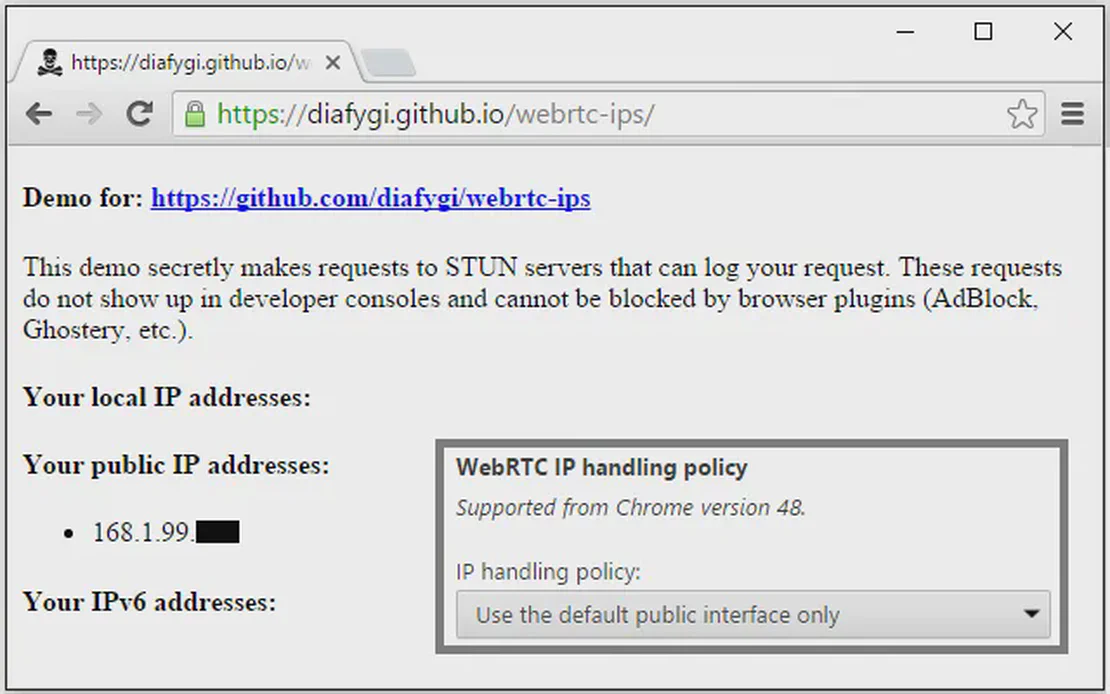This screenshot has width=1110, height=694.
Task: Open Chrome settings via the menu icon
Action: click(x=1072, y=114)
